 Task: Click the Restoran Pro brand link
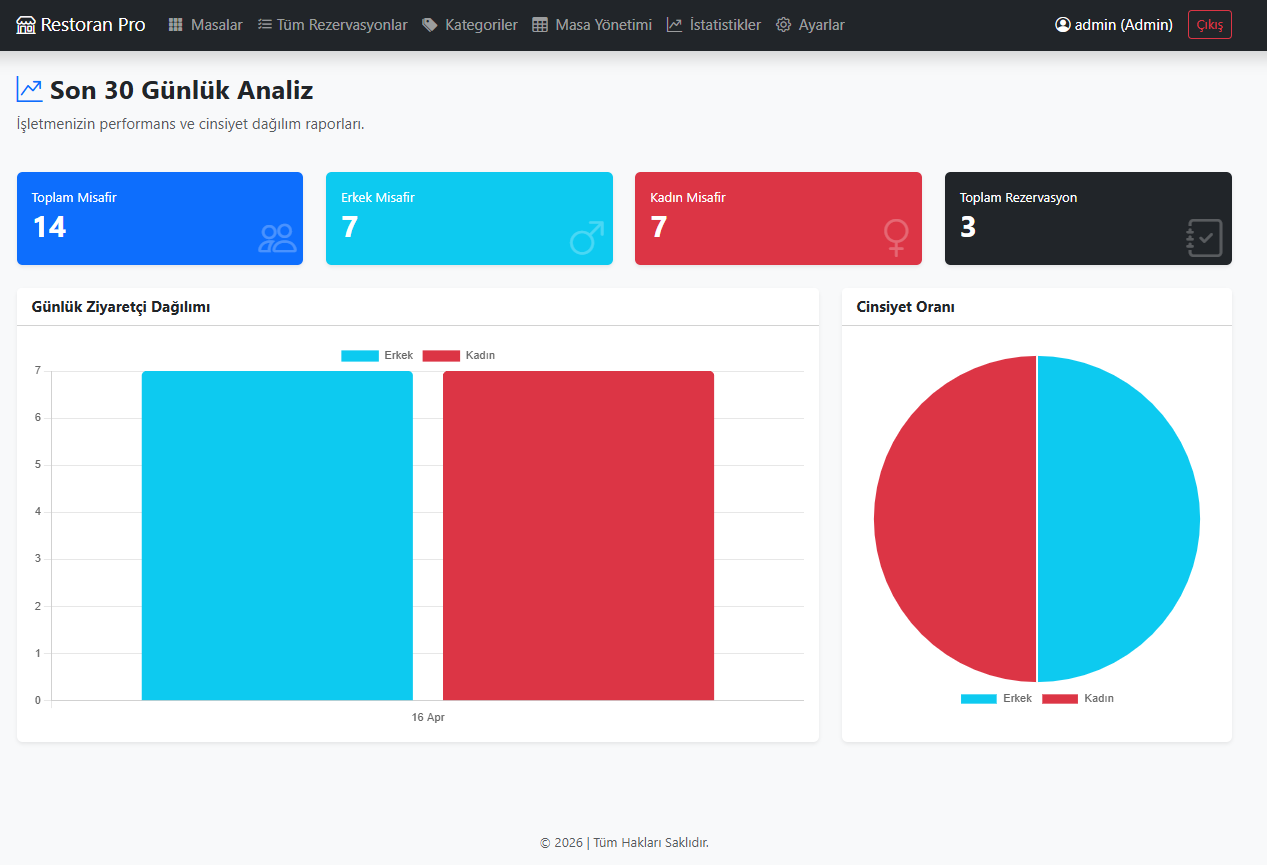point(81,25)
